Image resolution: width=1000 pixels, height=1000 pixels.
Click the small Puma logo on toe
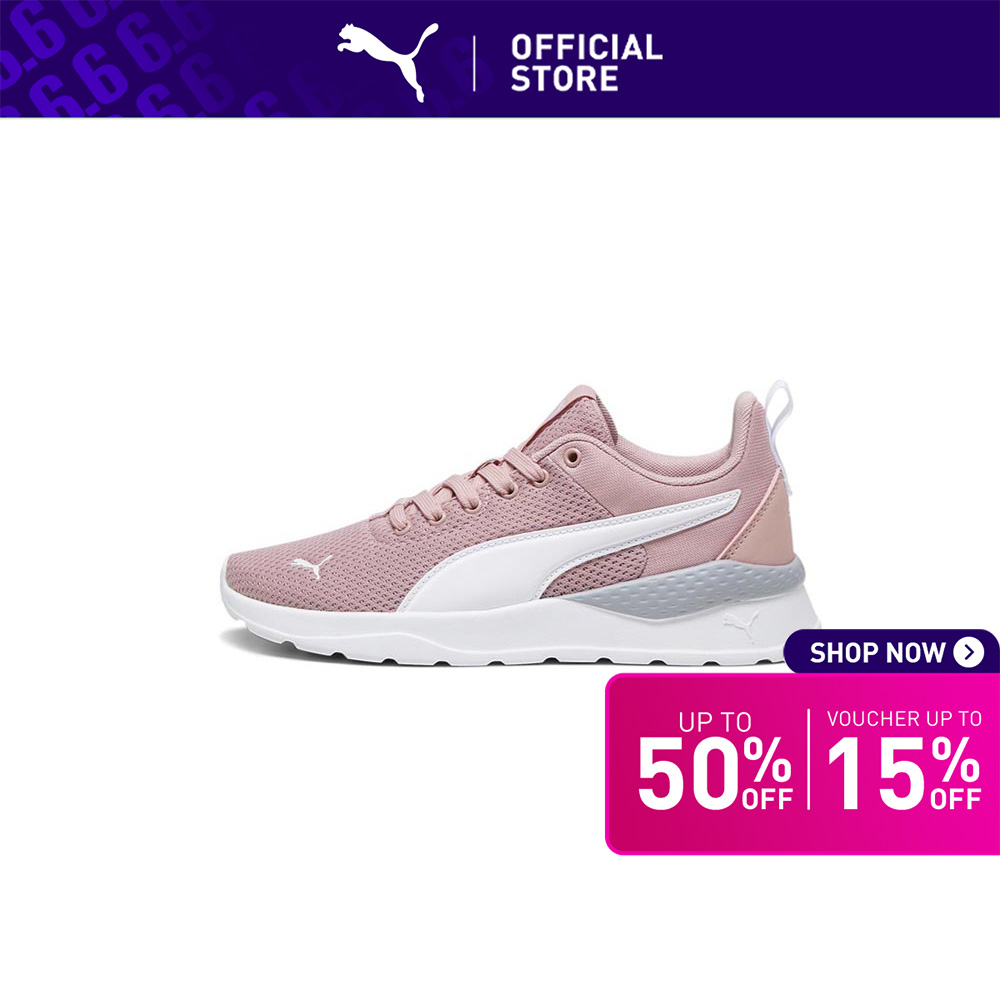(312, 566)
